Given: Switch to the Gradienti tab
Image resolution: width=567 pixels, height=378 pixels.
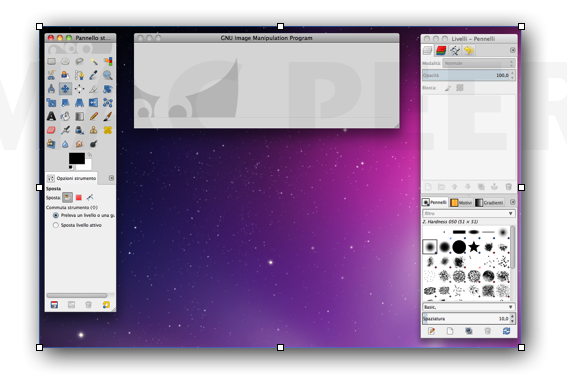Looking at the screenshot, I should pyautogui.click(x=489, y=202).
